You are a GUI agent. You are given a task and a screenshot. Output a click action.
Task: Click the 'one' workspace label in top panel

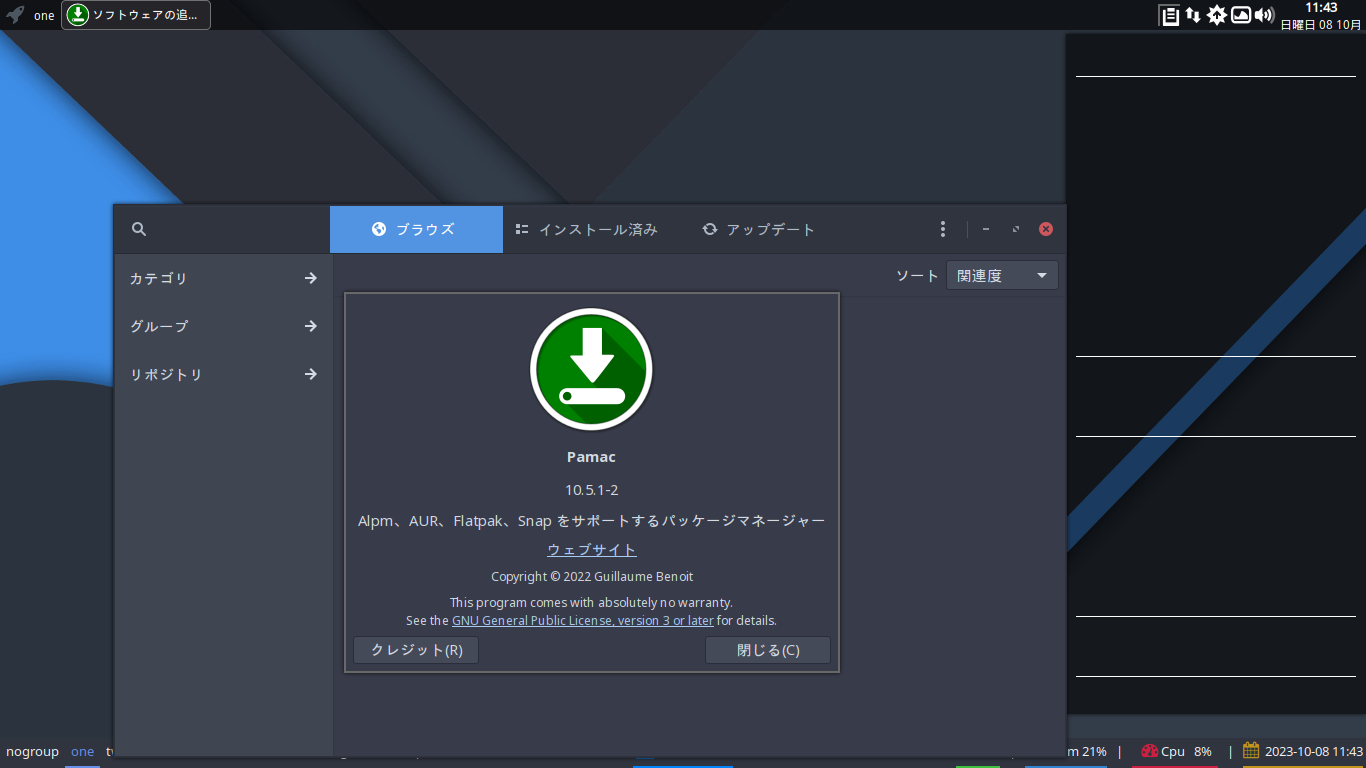[44, 16]
